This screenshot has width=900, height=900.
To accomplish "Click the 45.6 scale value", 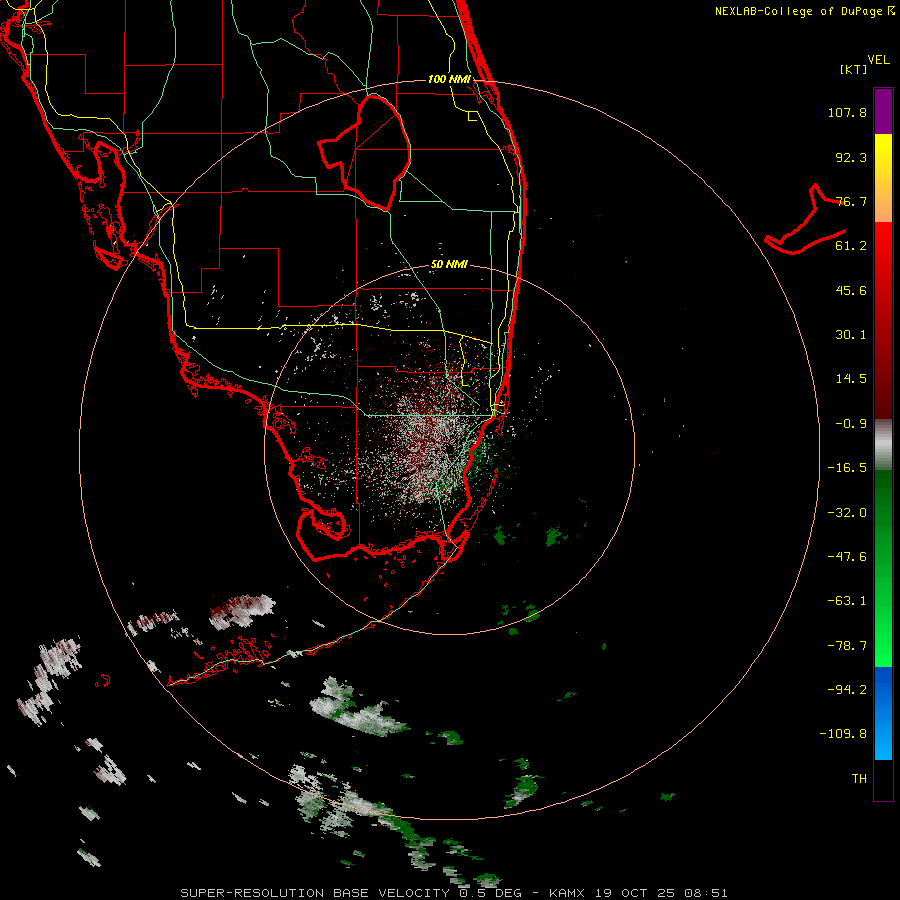I will point(851,290).
